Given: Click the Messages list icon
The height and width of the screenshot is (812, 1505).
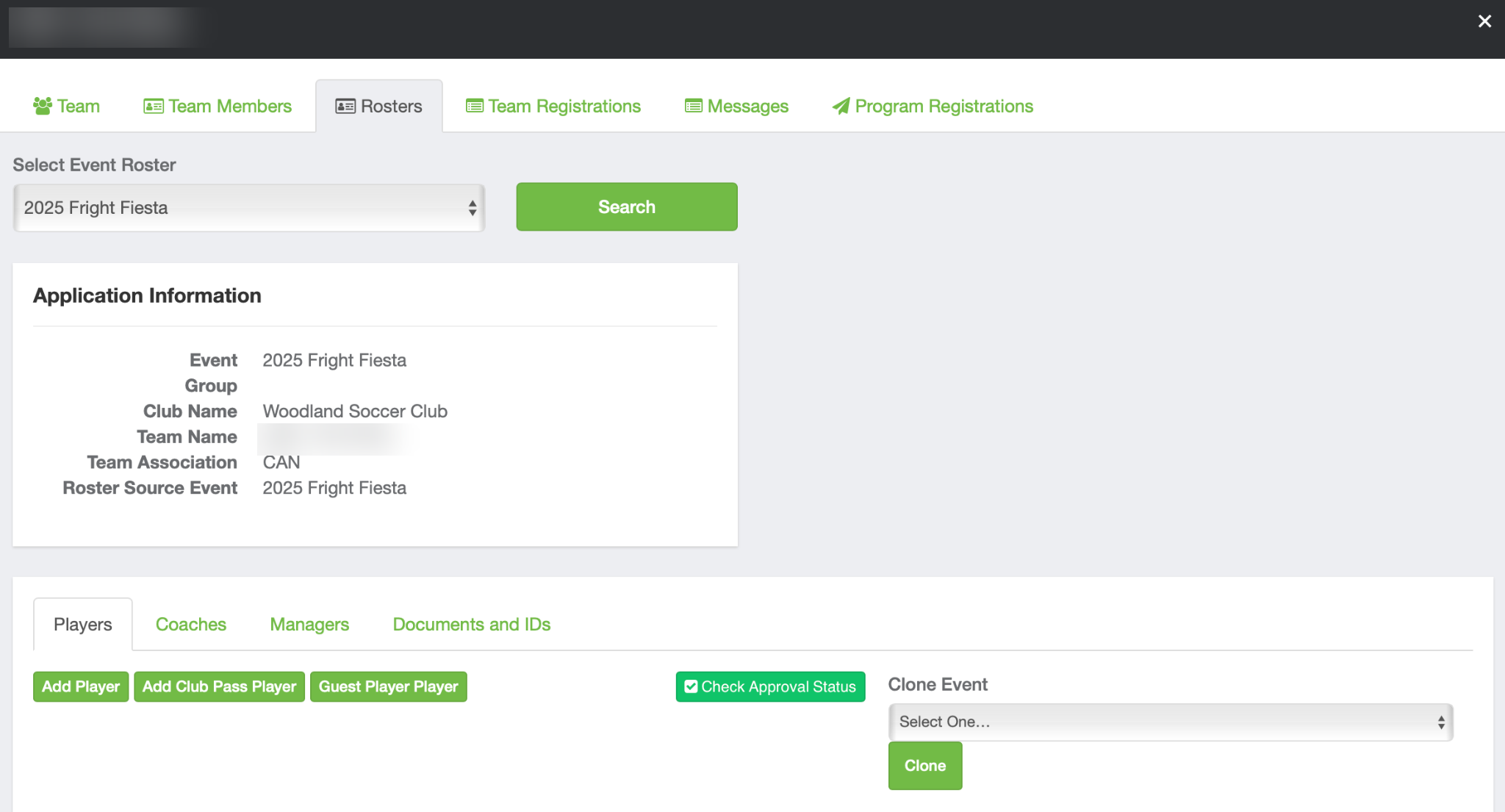Looking at the screenshot, I should [694, 107].
